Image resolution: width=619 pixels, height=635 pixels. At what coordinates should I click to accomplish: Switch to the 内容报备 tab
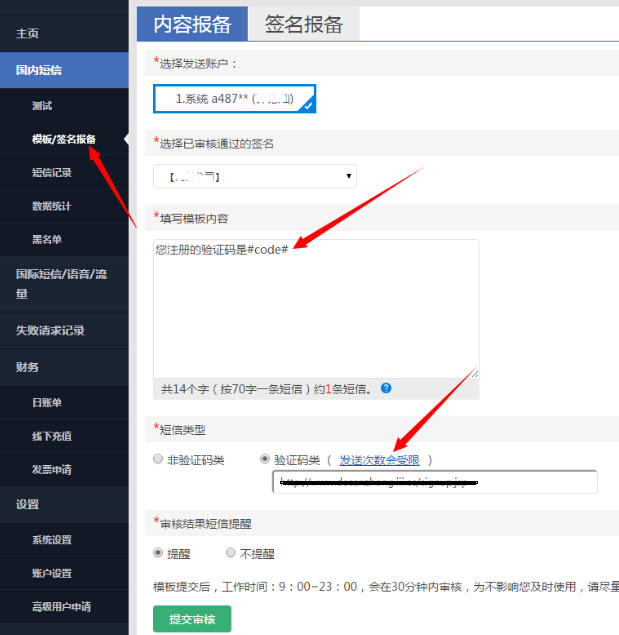192,24
